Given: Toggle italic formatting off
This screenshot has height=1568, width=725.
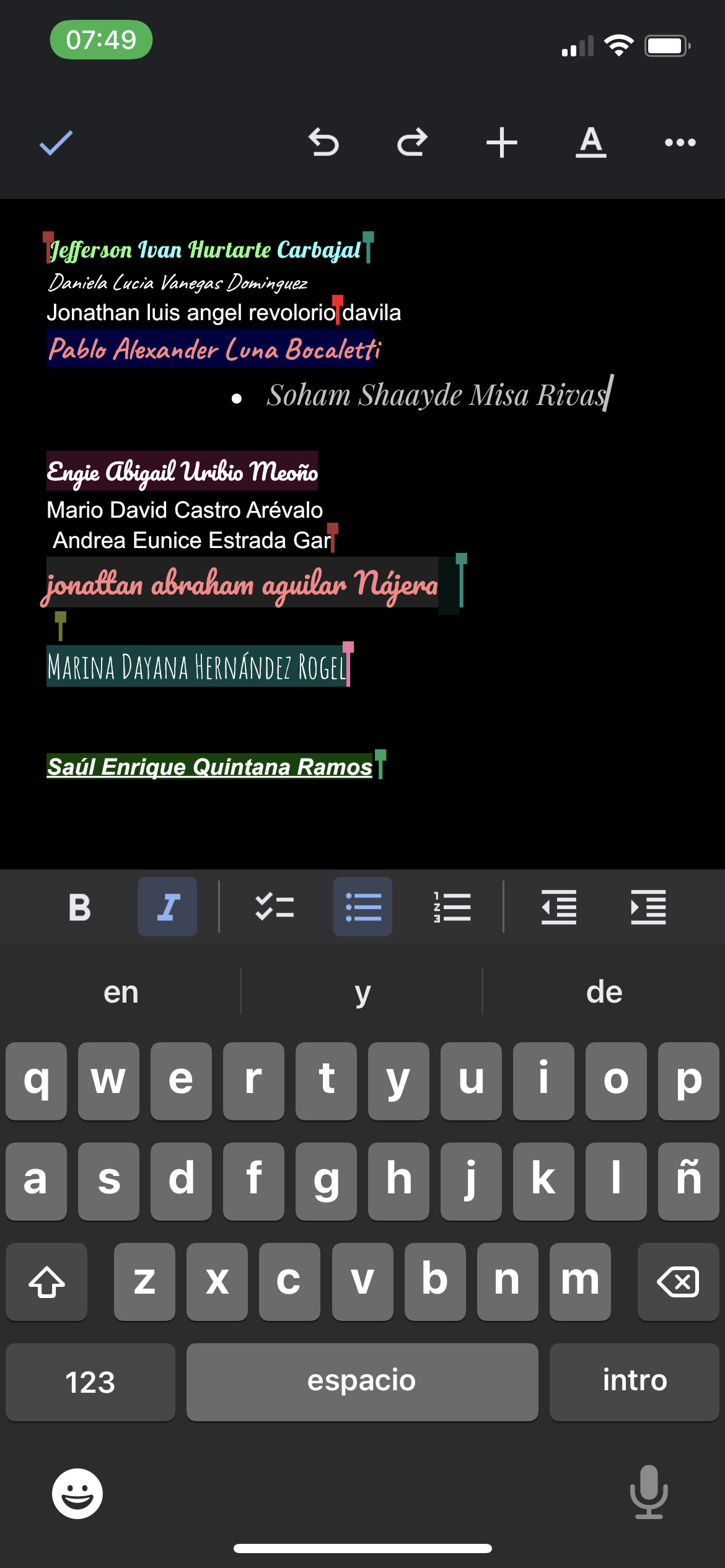Looking at the screenshot, I should click(x=167, y=907).
